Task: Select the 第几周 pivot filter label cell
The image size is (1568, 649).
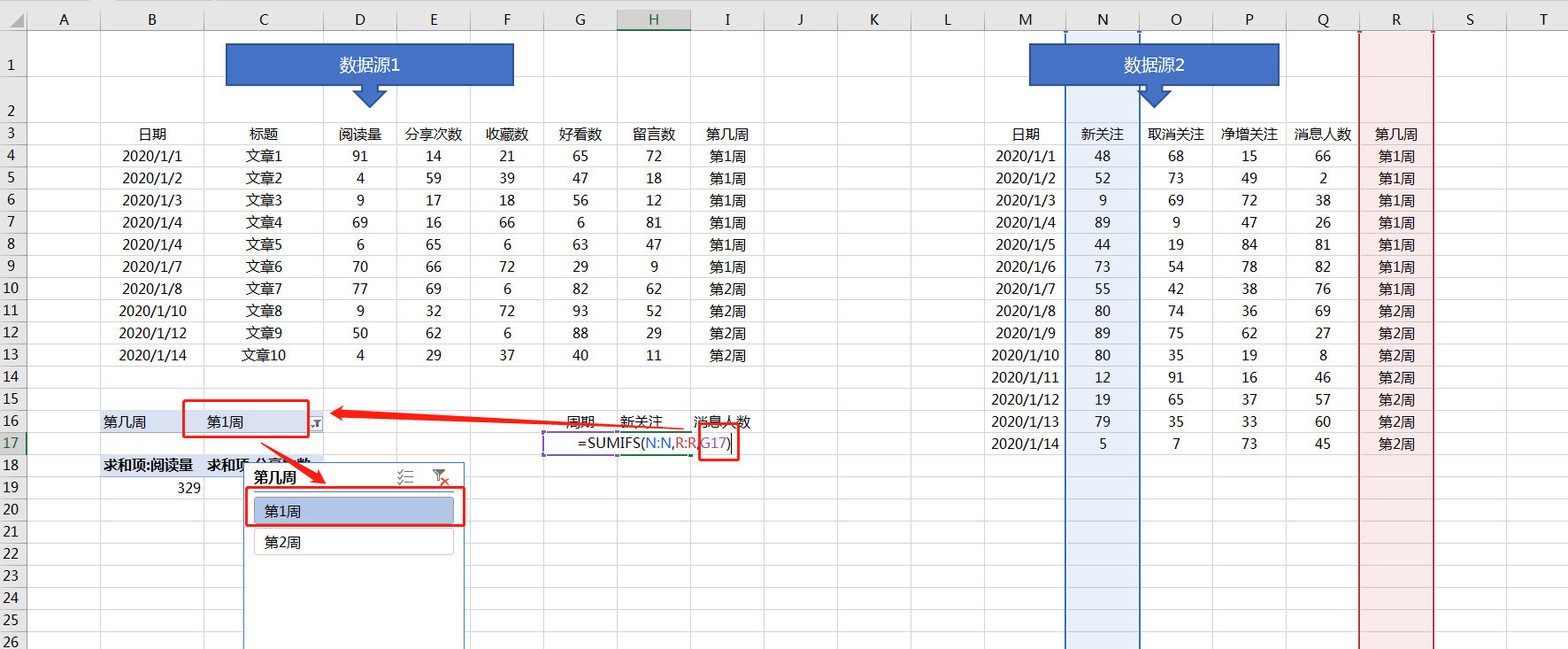Action: [142, 421]
